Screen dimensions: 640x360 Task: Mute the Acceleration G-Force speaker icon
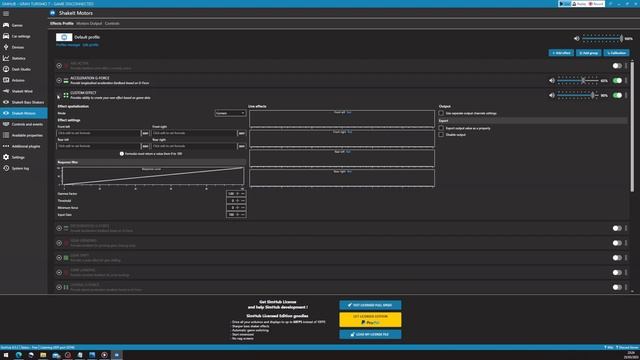pyautogui.click(x=552, y=80)
